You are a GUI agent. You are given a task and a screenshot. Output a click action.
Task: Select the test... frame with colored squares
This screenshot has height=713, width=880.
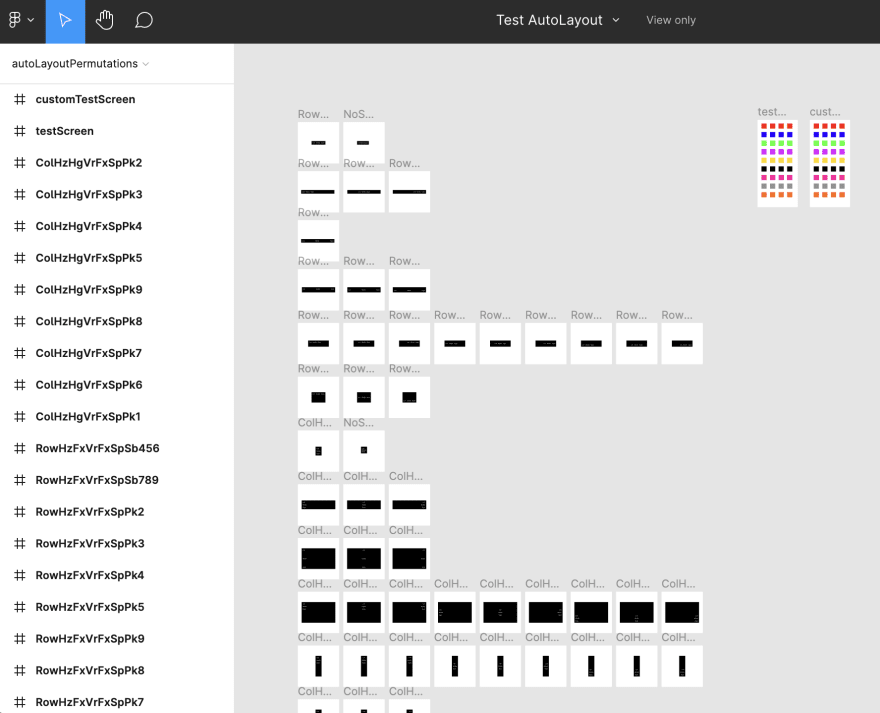[x=777, y=163]
